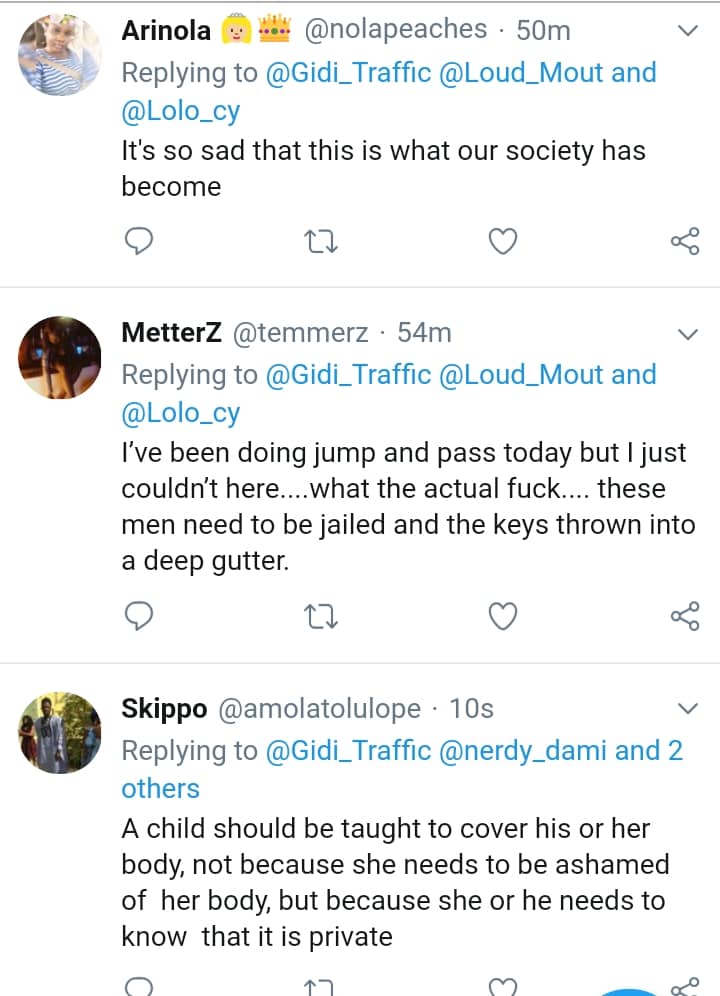Like Arinola's tweet
Screen dimensions: 720x996
pyautogui.click(x=503, y=241)
